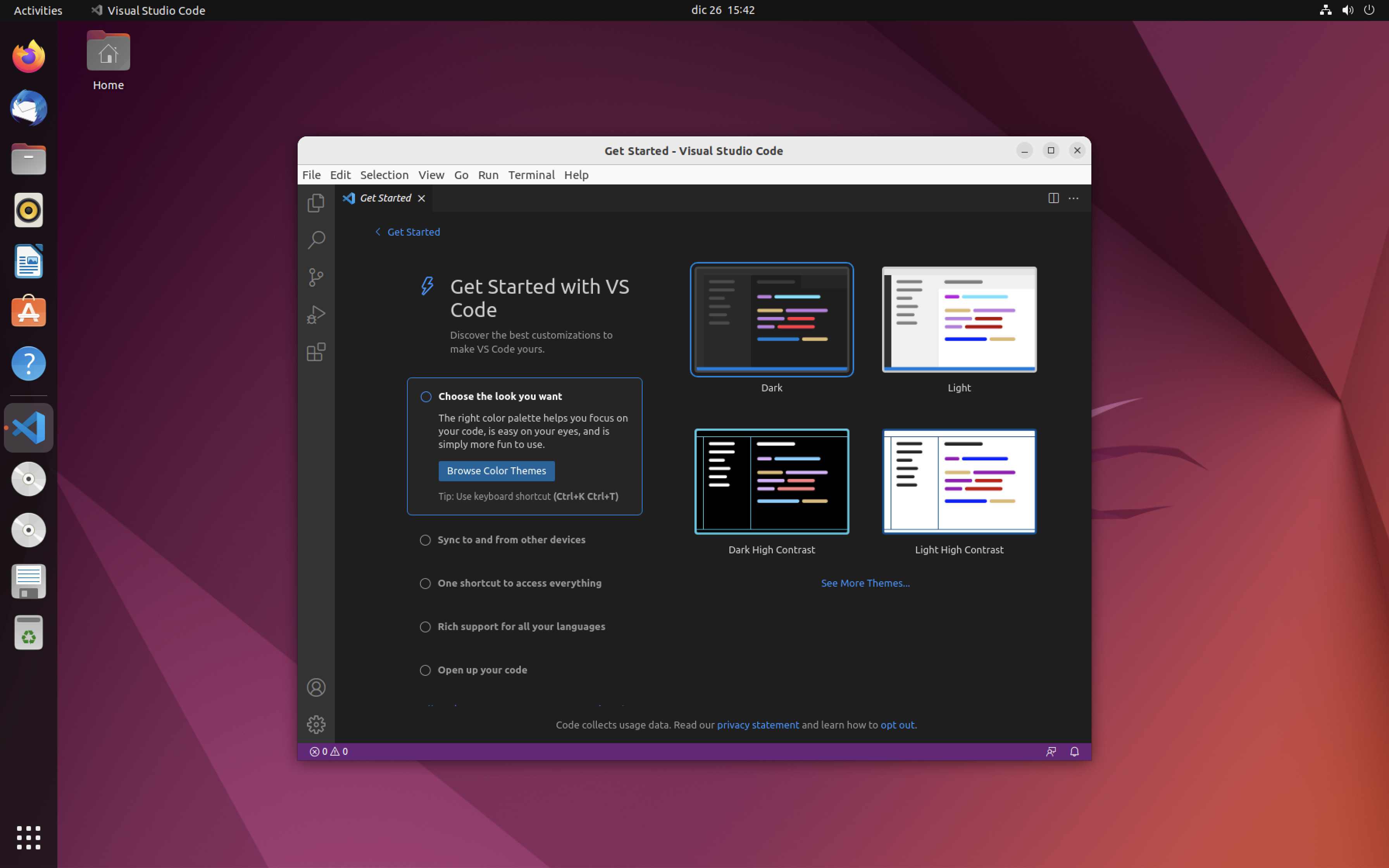Open the View menu
This screenshot has height=868, width=1389.
point(431,175)
